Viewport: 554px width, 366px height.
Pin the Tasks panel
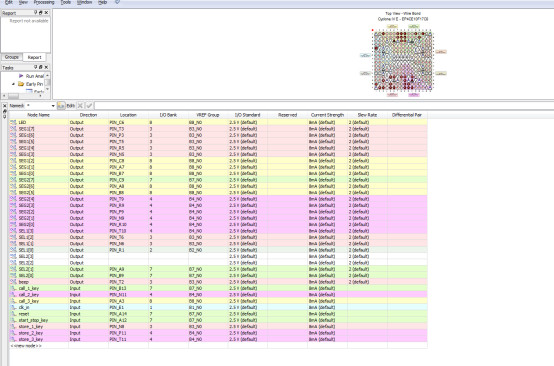35,67
